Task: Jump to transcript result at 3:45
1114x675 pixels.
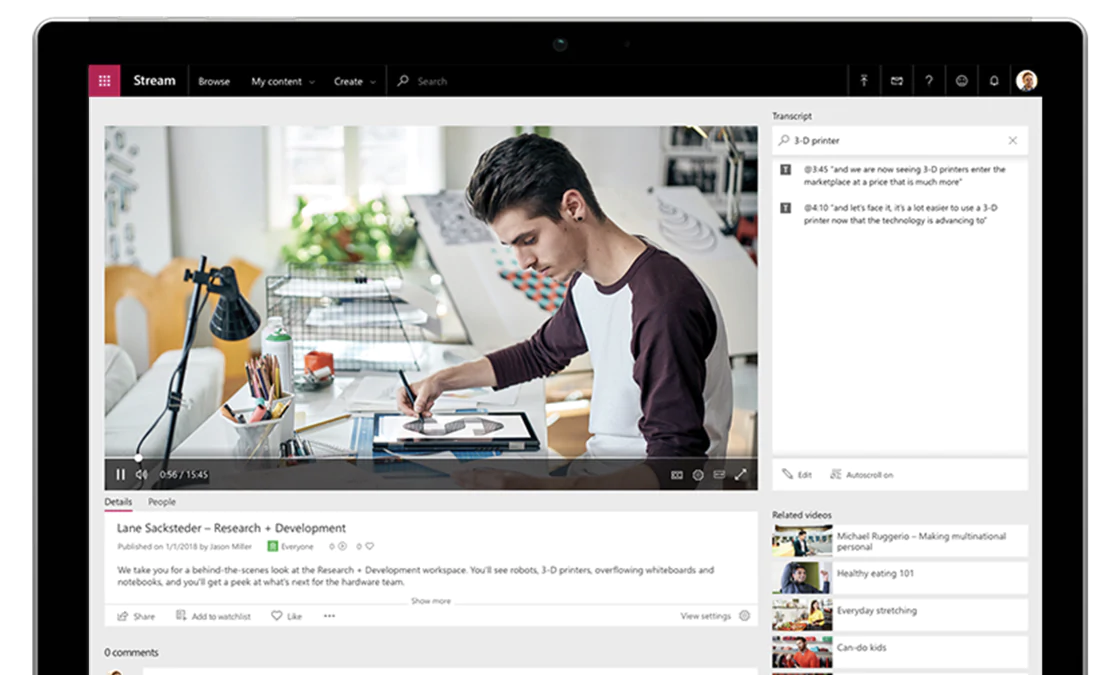Action: (904, 176)
